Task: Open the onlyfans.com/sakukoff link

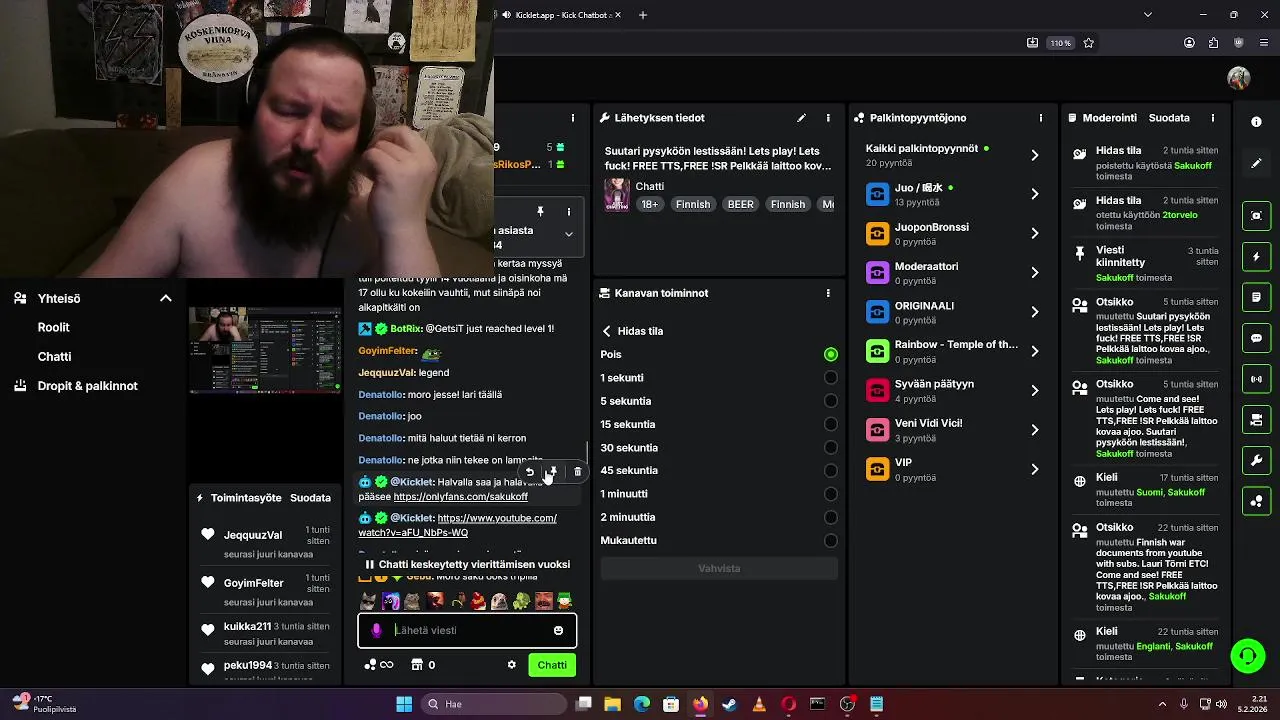Action: [461, 497]
